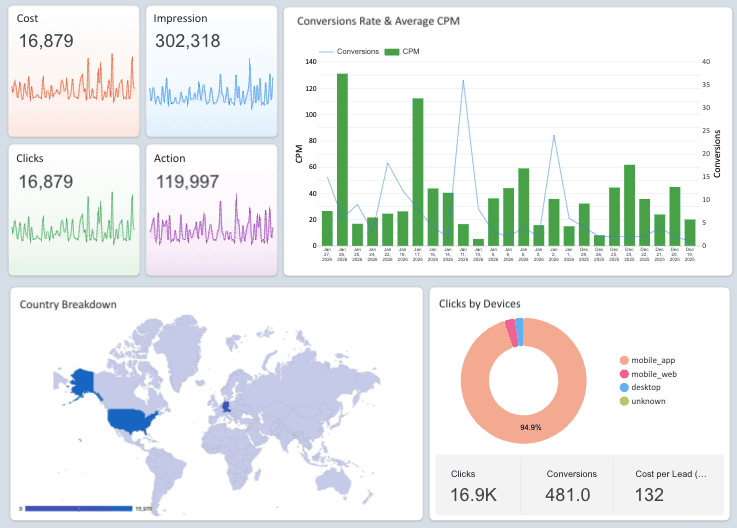Click the Country Breakdown title
Image resolution: width=737 pixels, height=528 pixels.
68,304
